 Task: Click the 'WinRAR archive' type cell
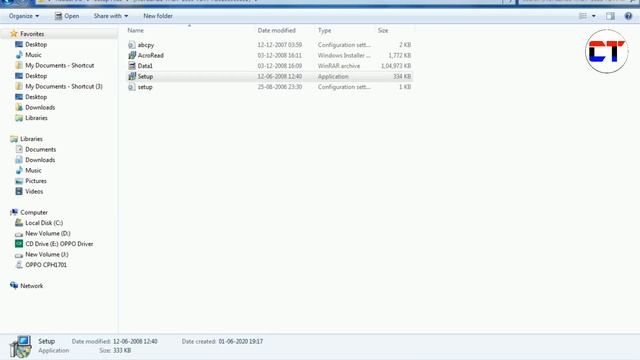339,66
